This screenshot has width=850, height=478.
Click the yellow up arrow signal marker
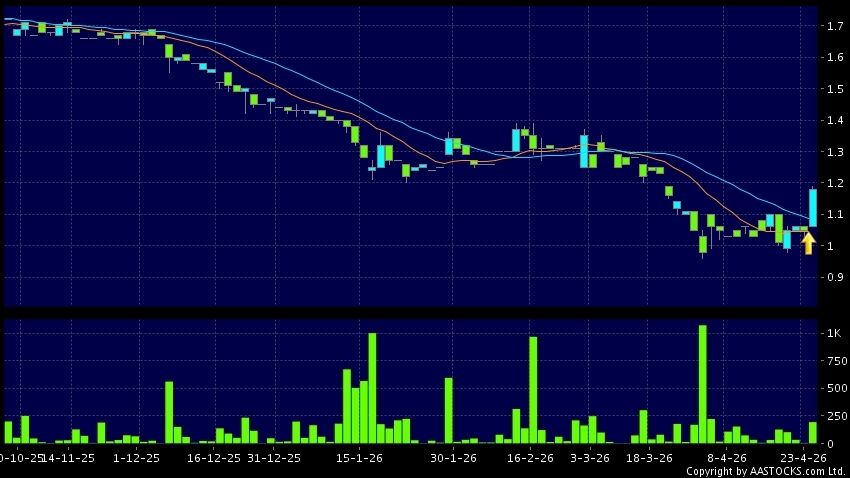pyautogui.click(x=808, y=243)
